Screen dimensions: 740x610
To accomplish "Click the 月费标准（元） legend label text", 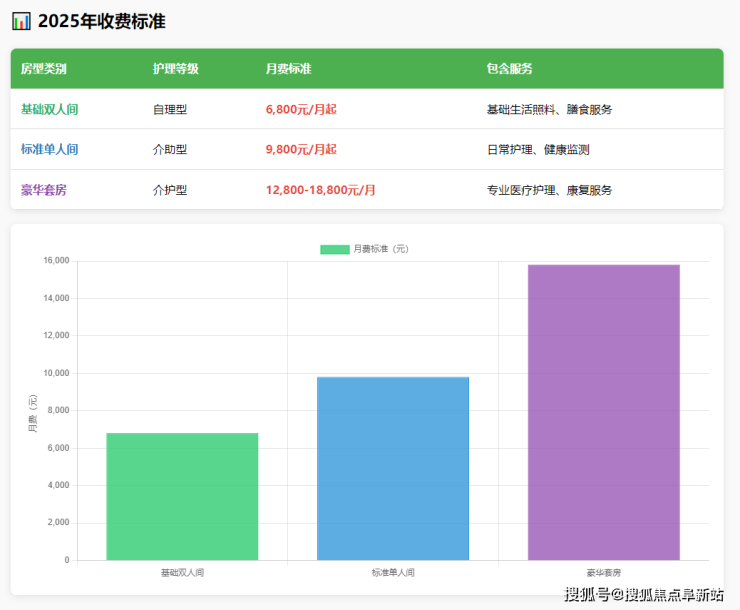I will tap(381, 249).
